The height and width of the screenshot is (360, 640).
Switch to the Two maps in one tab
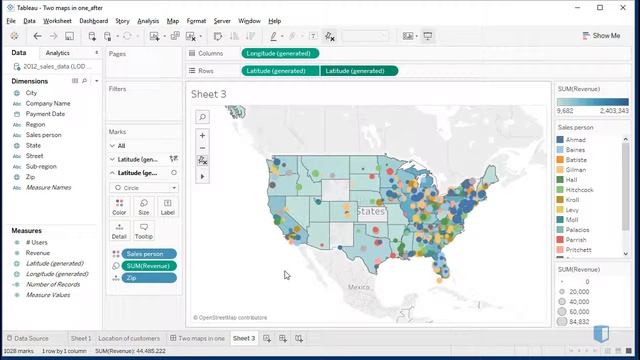click(x=197, y=338)
